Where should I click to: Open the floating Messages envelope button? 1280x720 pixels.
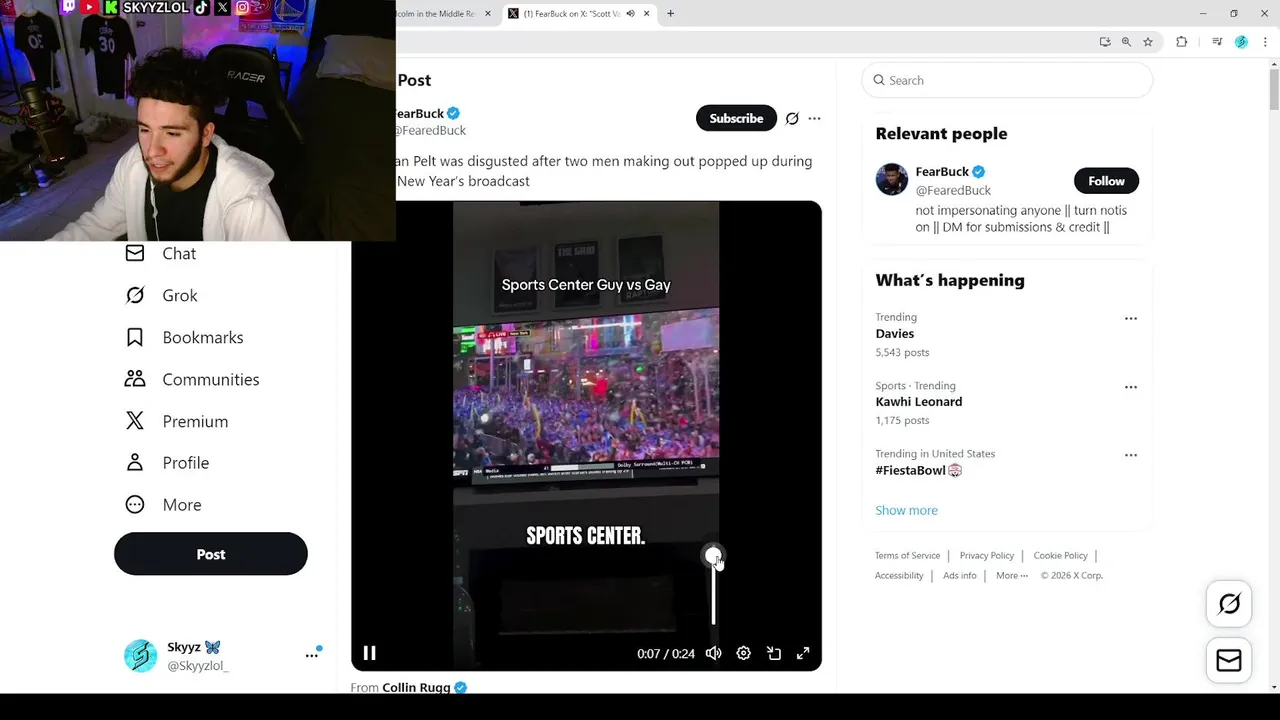click(1229, 661)
